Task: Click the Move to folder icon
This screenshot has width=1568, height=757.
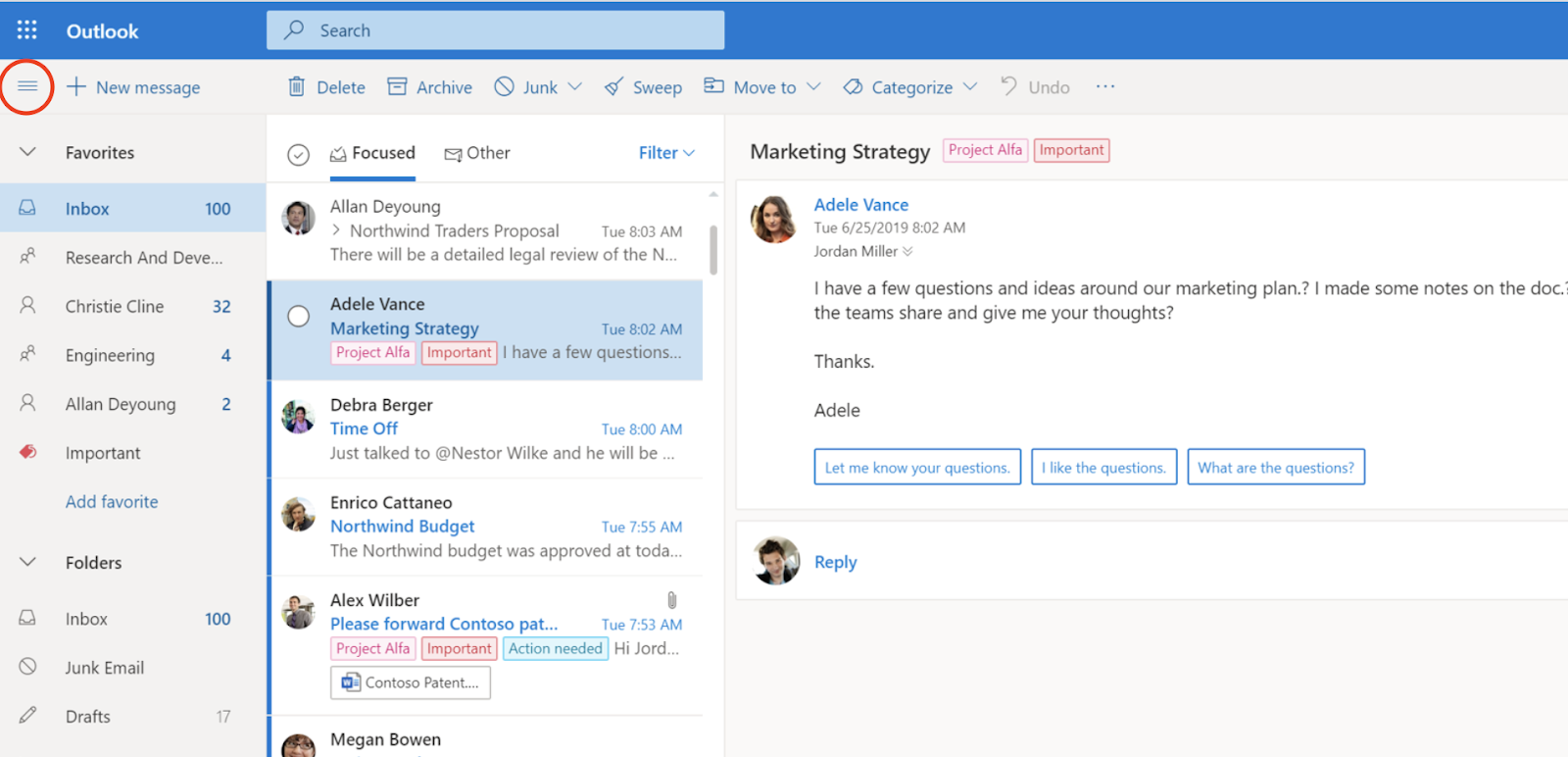Action: tap(713, 85)
